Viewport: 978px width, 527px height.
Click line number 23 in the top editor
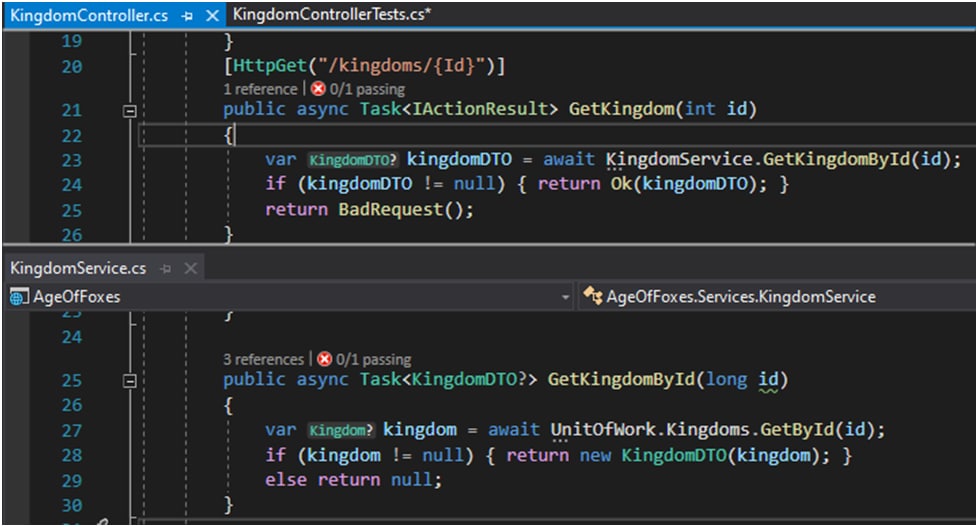coord(72,161)
